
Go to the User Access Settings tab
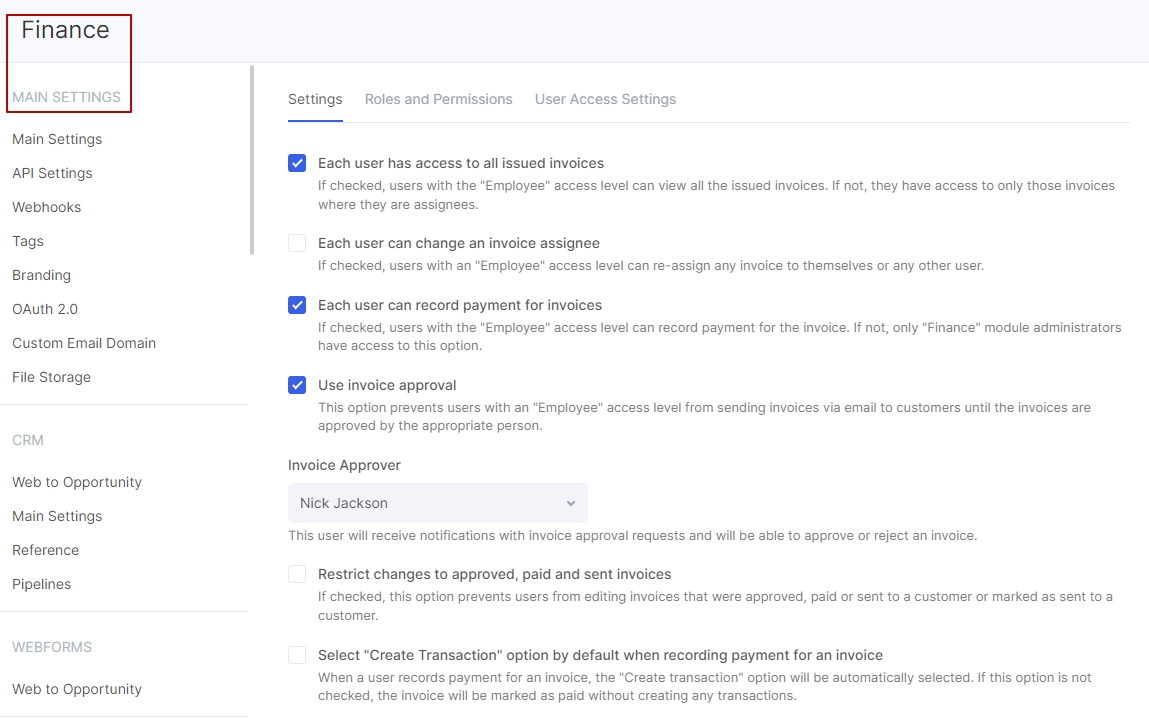605,100
